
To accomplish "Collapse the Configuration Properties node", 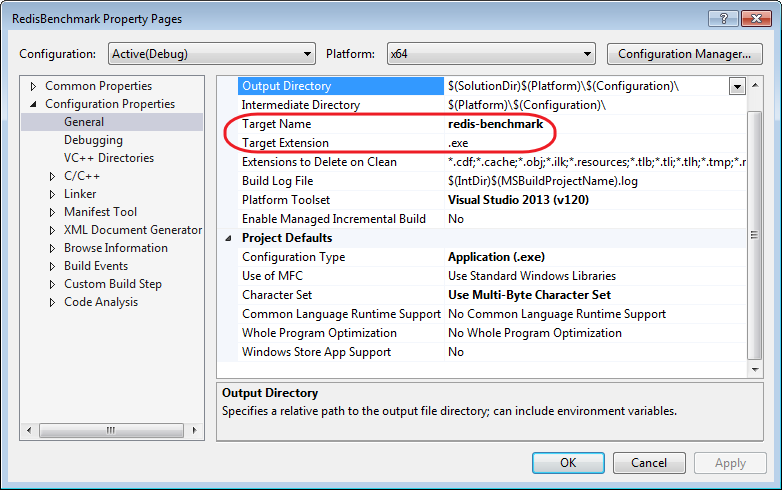I will [x=34, y=104].
